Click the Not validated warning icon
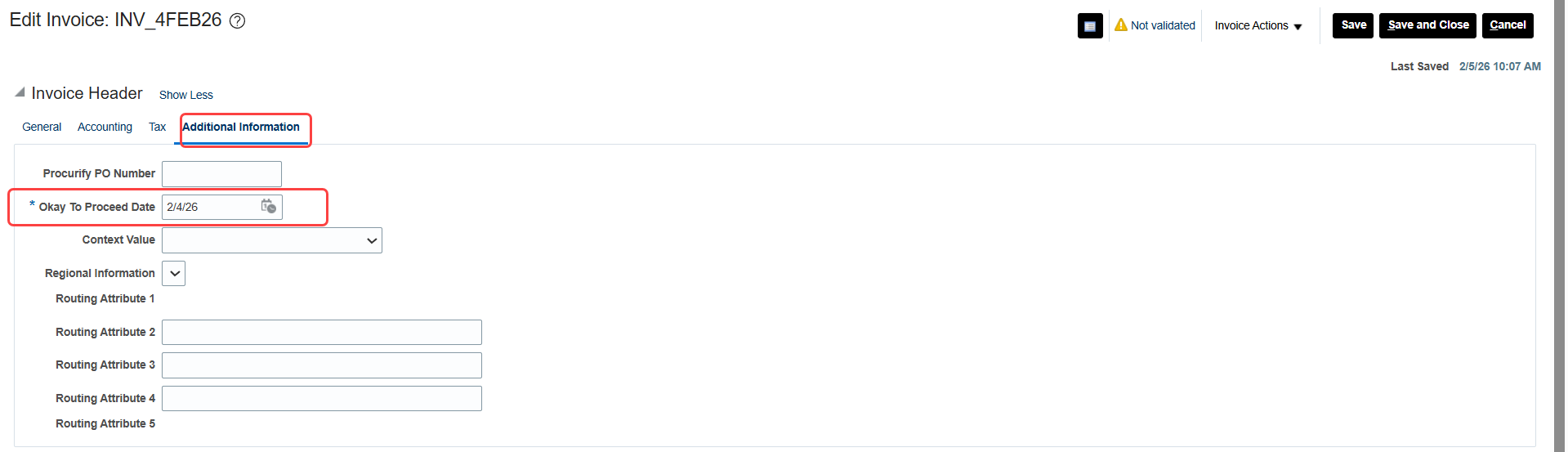Viewport: 1568px width, 452px height. [x=1121, y=25]
